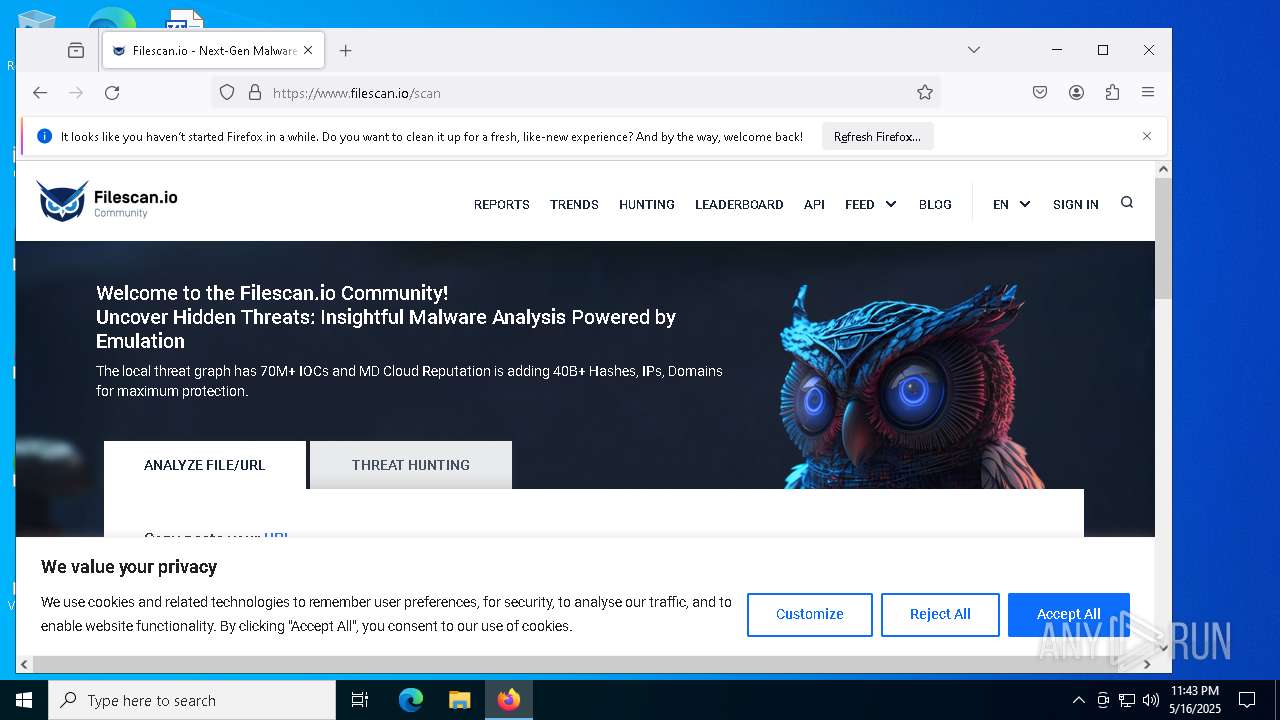This screenshot has width=1280, height=720.
Task: Click the site padlock icon
Action: tap(255, 93)
